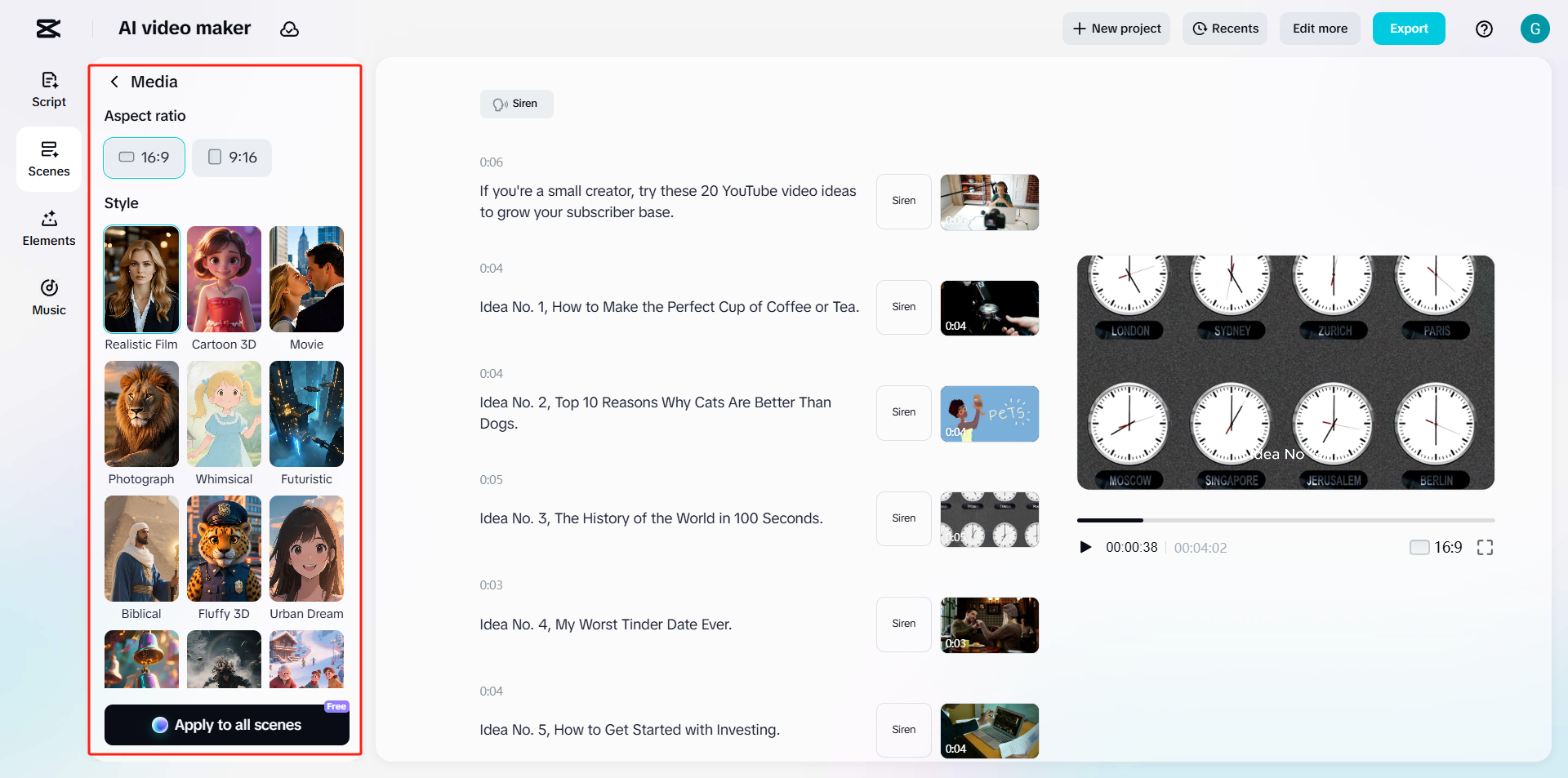Edit the 'If you're a small creator' text

pos(668,202)
